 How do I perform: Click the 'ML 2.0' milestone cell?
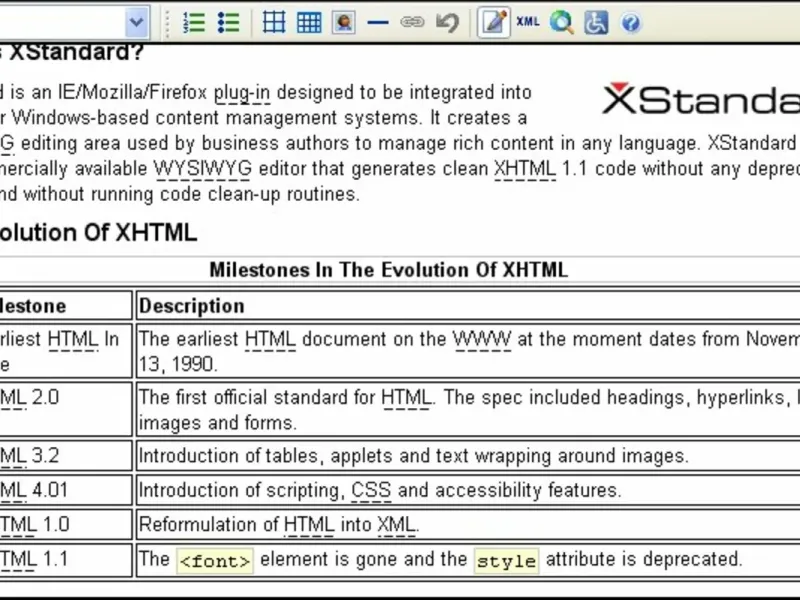pyautogui.click(x=65, y=410)
